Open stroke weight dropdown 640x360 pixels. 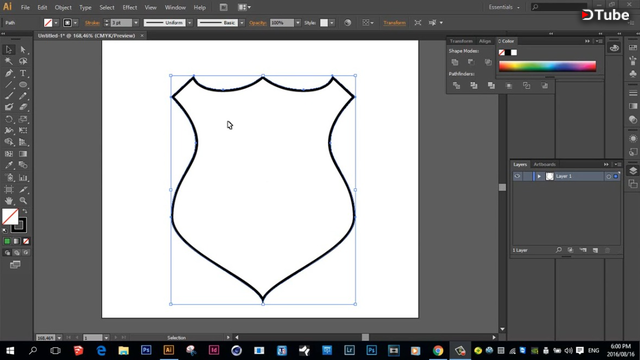click(x=136, y=23)
